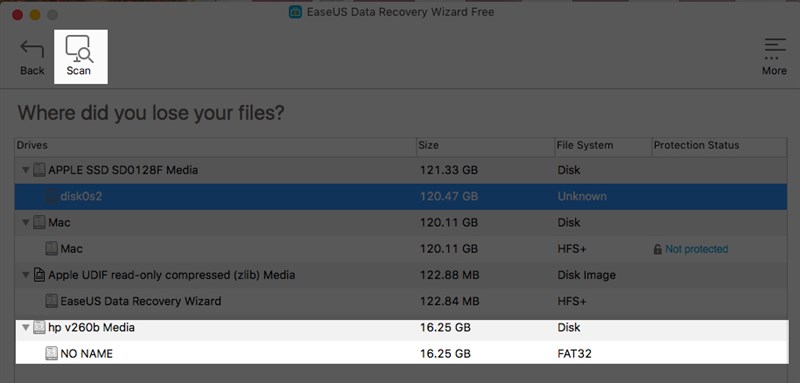Viewport: 800px width, 383px height.
Task: Click the Apple UDIF disk image icon
Action: coord(39,275)
